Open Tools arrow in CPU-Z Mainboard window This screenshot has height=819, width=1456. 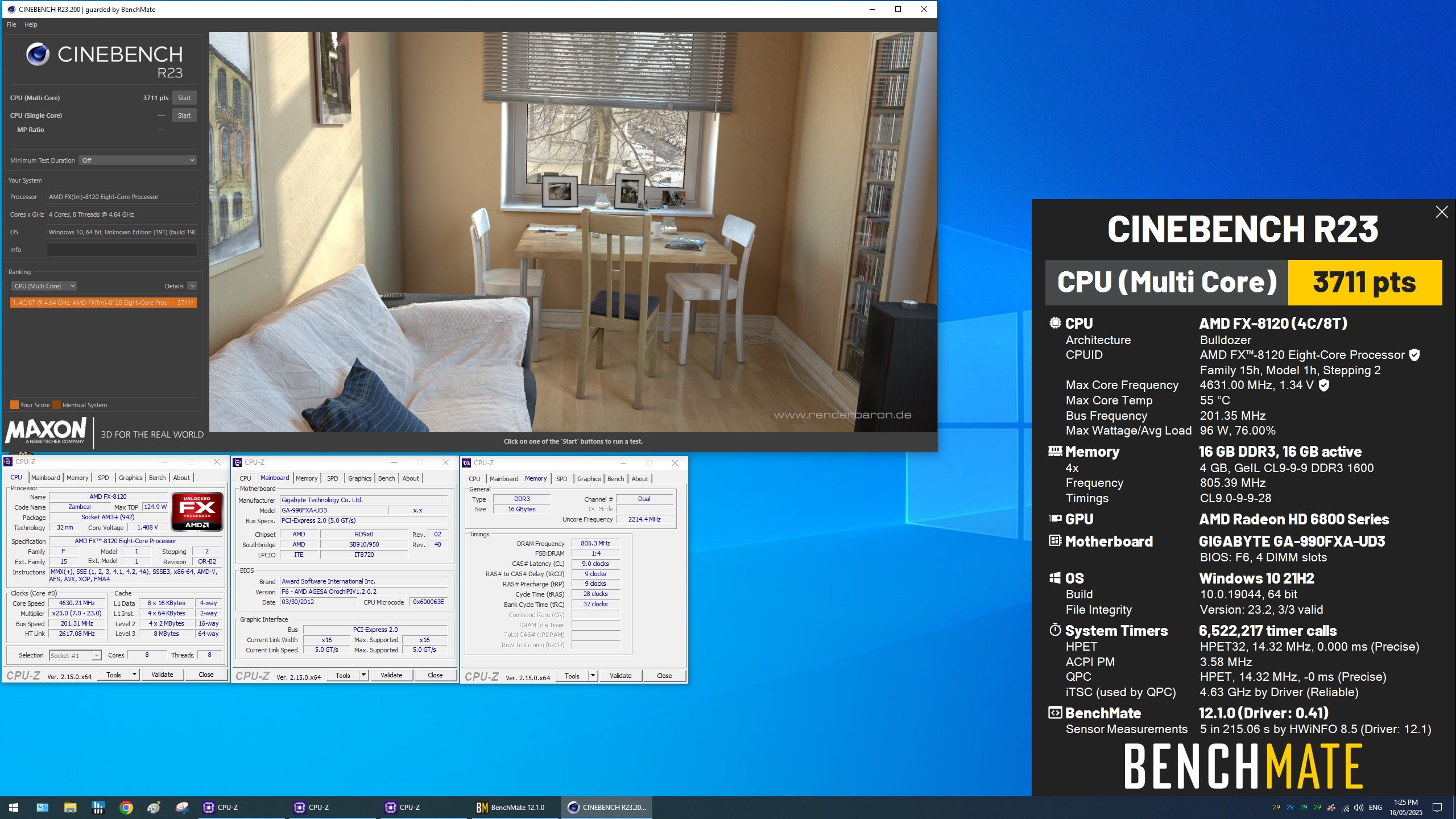click(364, 675)
